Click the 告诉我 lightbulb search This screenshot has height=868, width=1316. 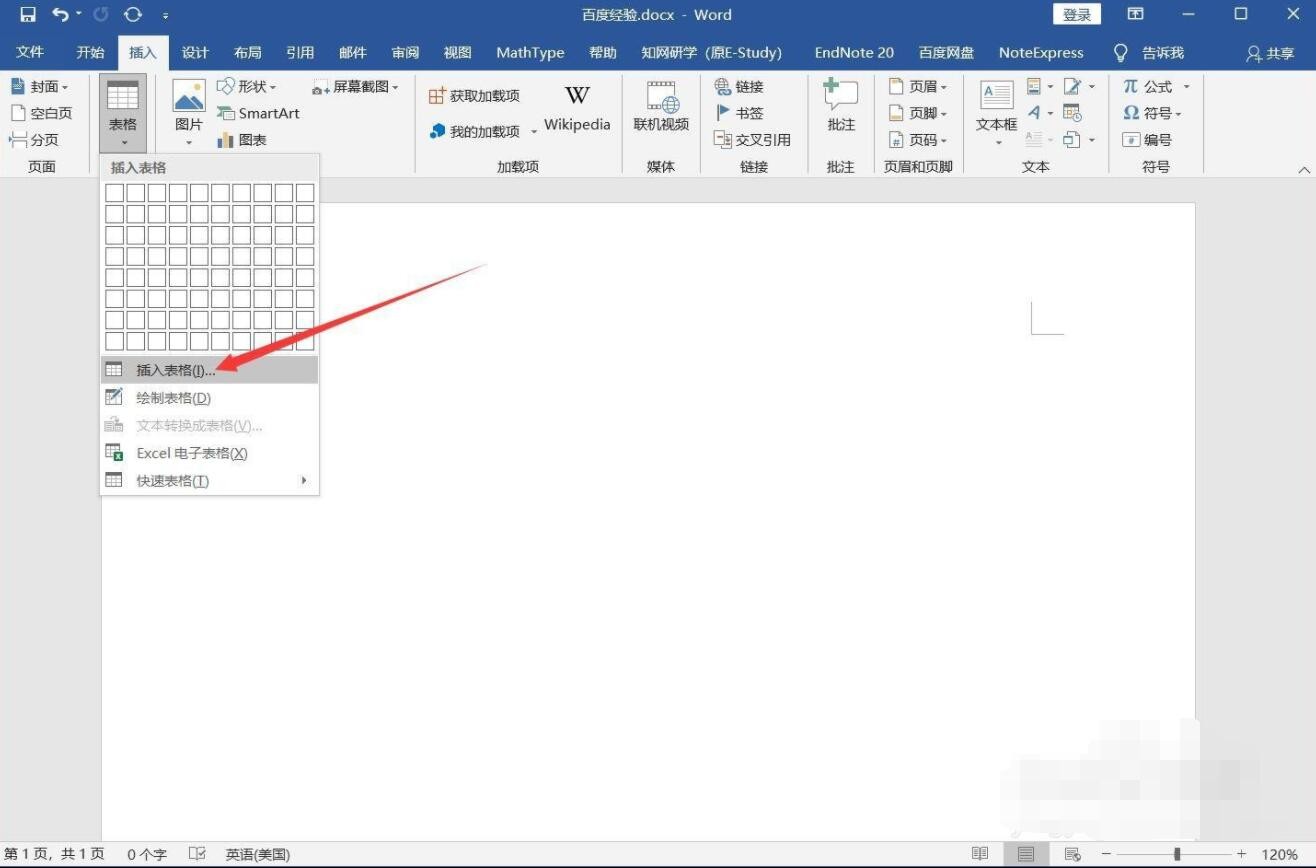coord(1148,52)
